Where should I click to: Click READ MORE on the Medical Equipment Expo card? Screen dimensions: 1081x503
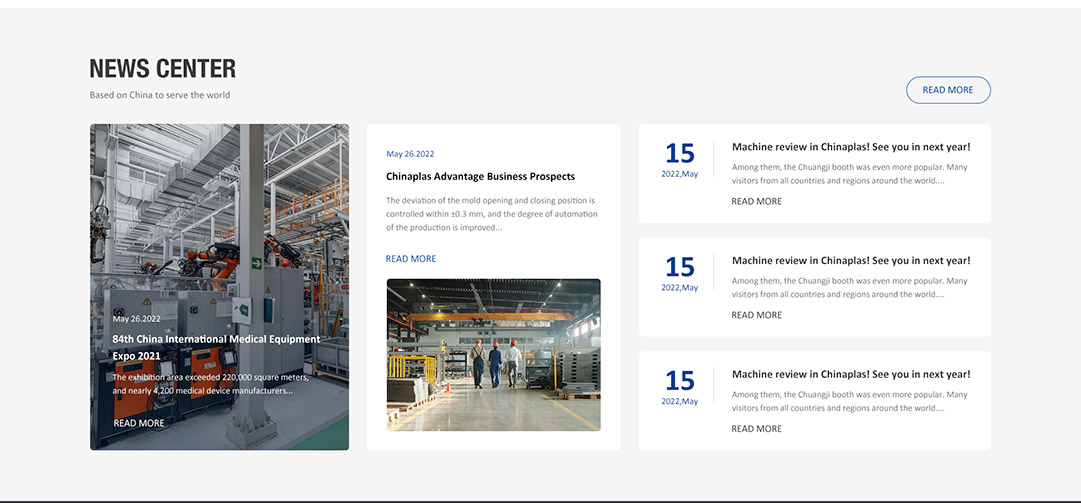click(x=139, y=423)
